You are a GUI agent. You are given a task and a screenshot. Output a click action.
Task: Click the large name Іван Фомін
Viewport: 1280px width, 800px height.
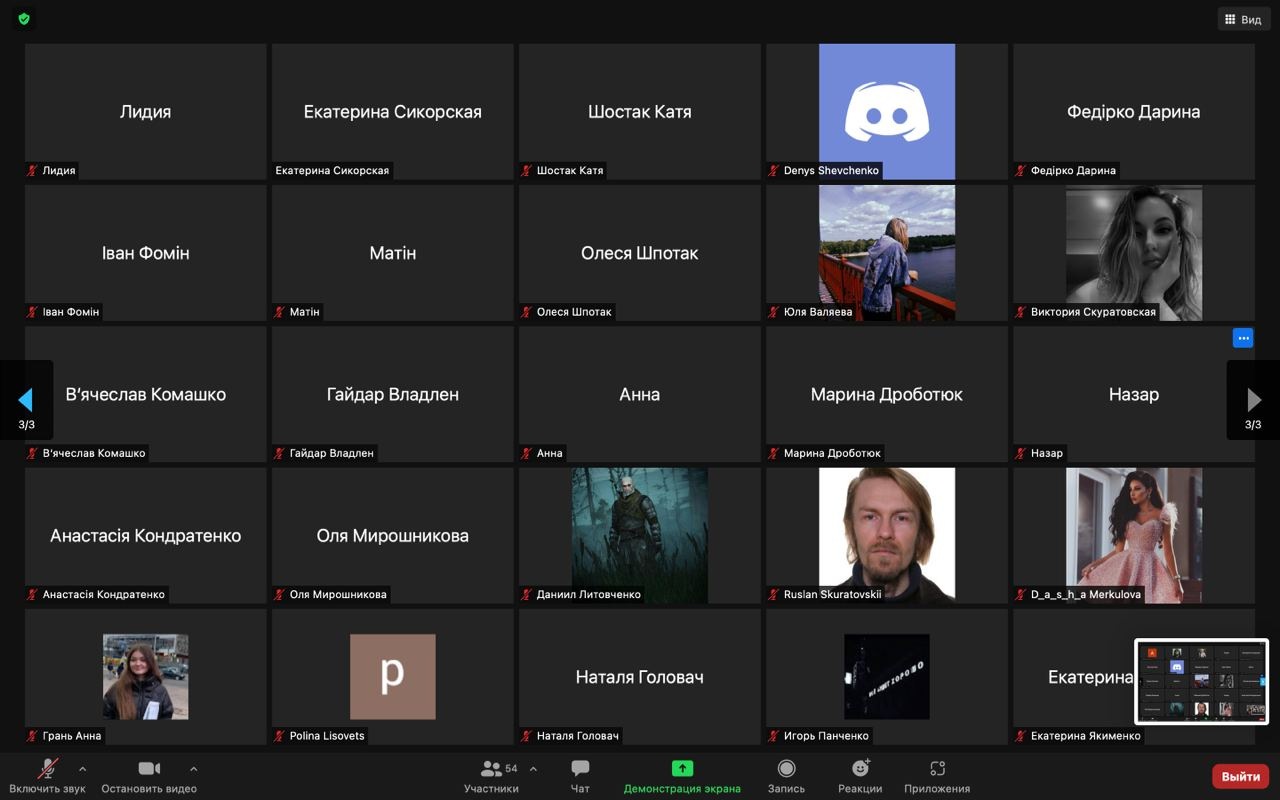coord(146,253)
